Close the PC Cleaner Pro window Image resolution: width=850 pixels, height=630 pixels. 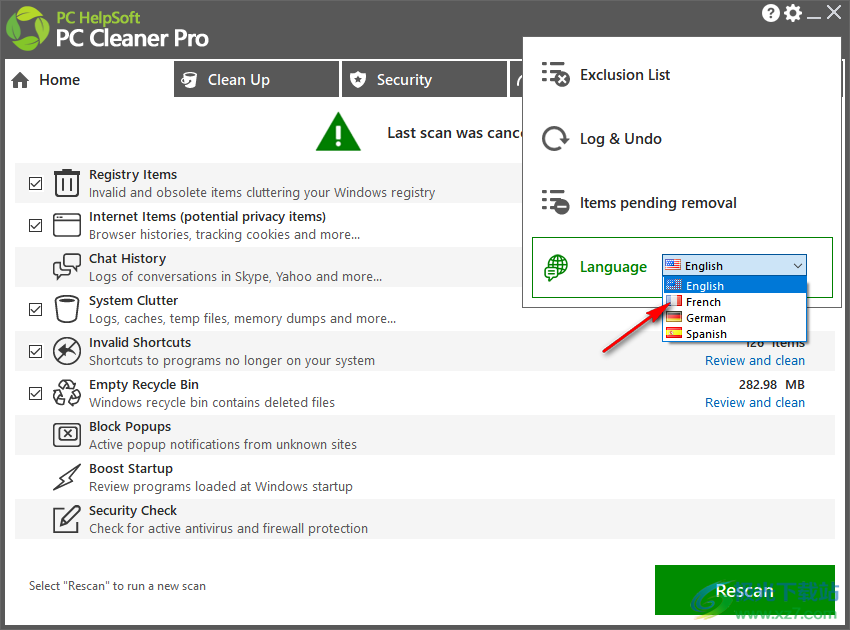pos(834,12)
